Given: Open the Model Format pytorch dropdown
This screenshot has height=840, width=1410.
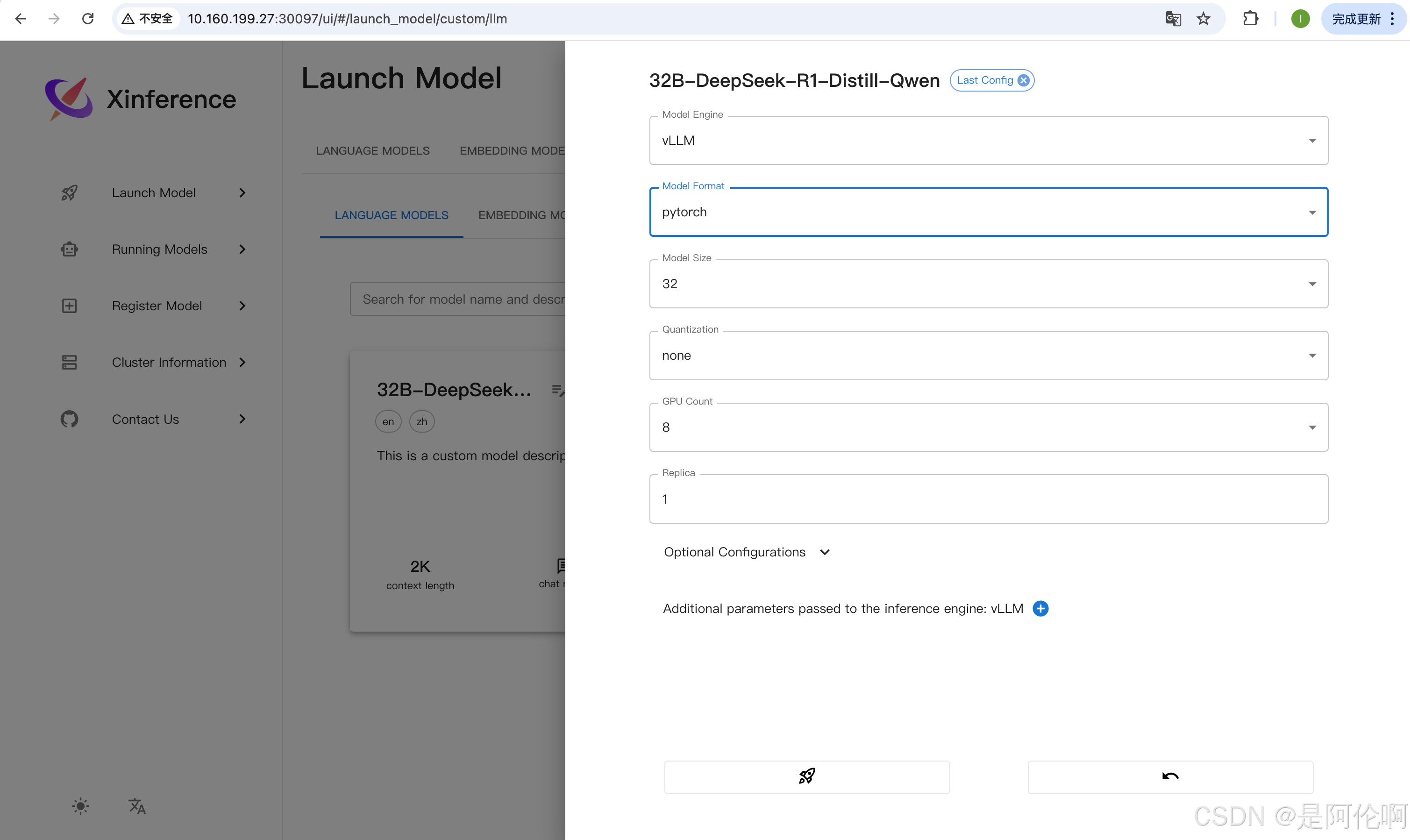Looking at the screenshot, I should pyautogui.click(x=988, y=212).
